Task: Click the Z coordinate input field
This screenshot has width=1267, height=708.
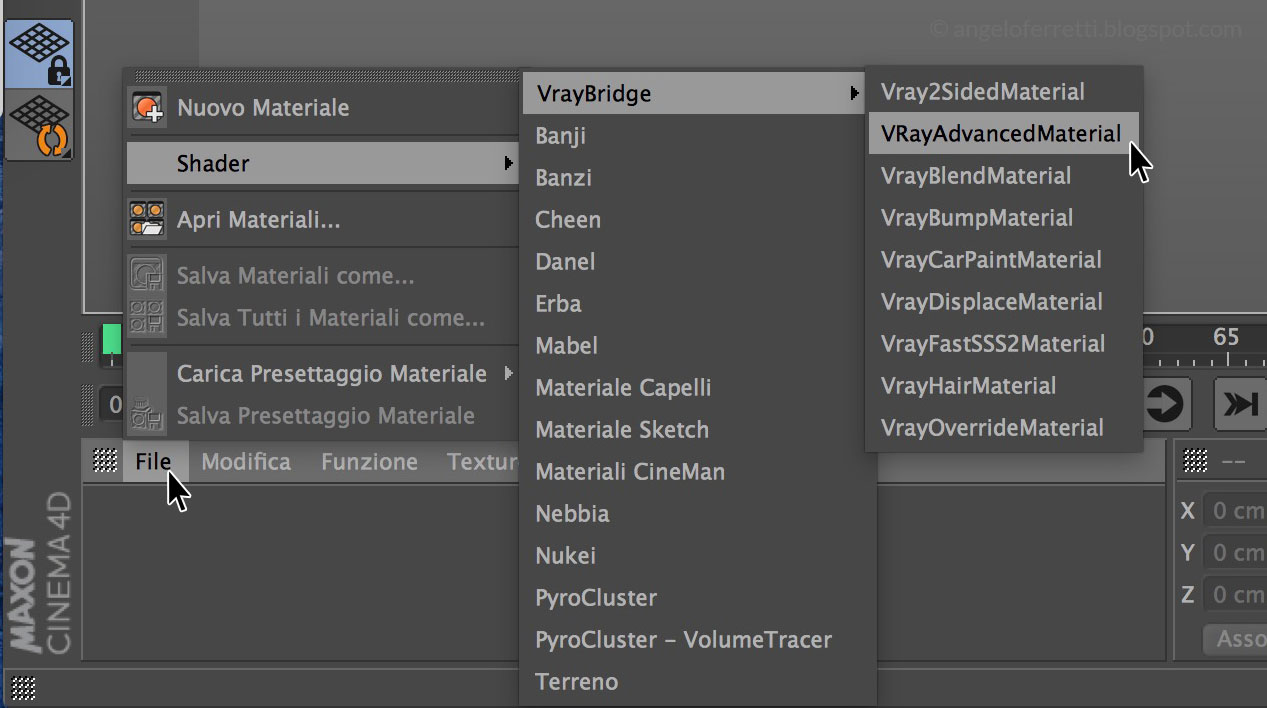Action: pyautogui.click(x=1235, y=595)
